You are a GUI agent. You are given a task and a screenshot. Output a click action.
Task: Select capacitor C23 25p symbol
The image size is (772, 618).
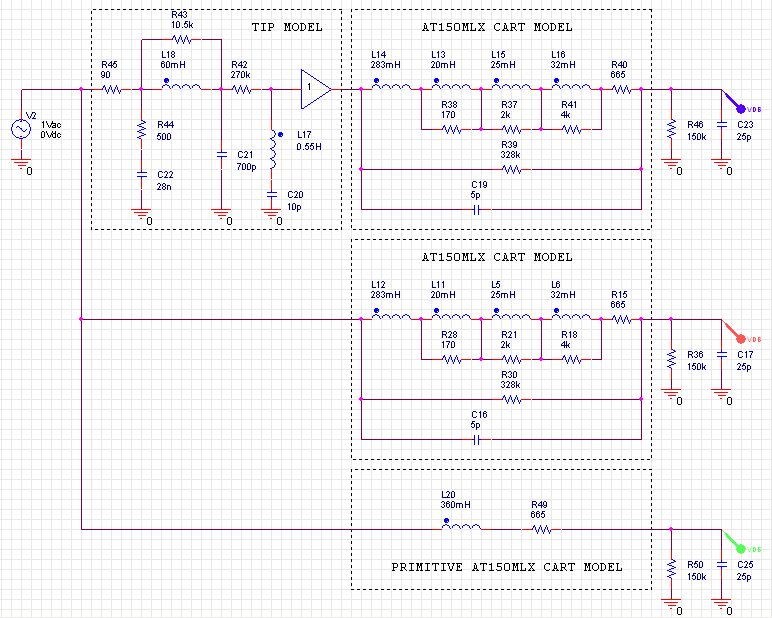pos(721,125)
